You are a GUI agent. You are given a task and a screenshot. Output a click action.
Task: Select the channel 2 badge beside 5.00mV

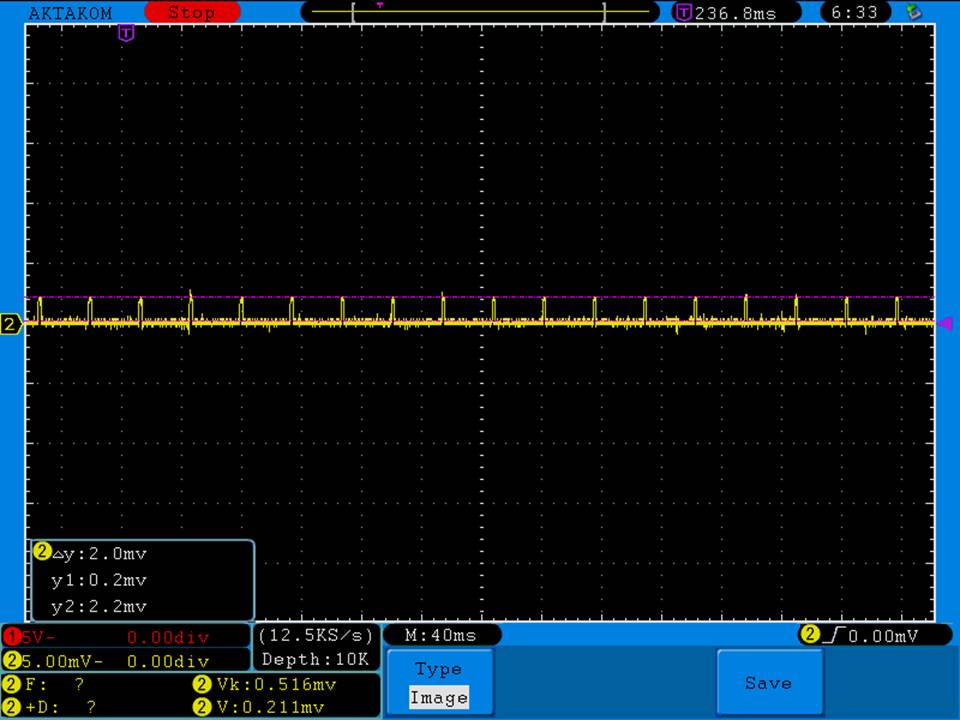[x=12, y=660]
